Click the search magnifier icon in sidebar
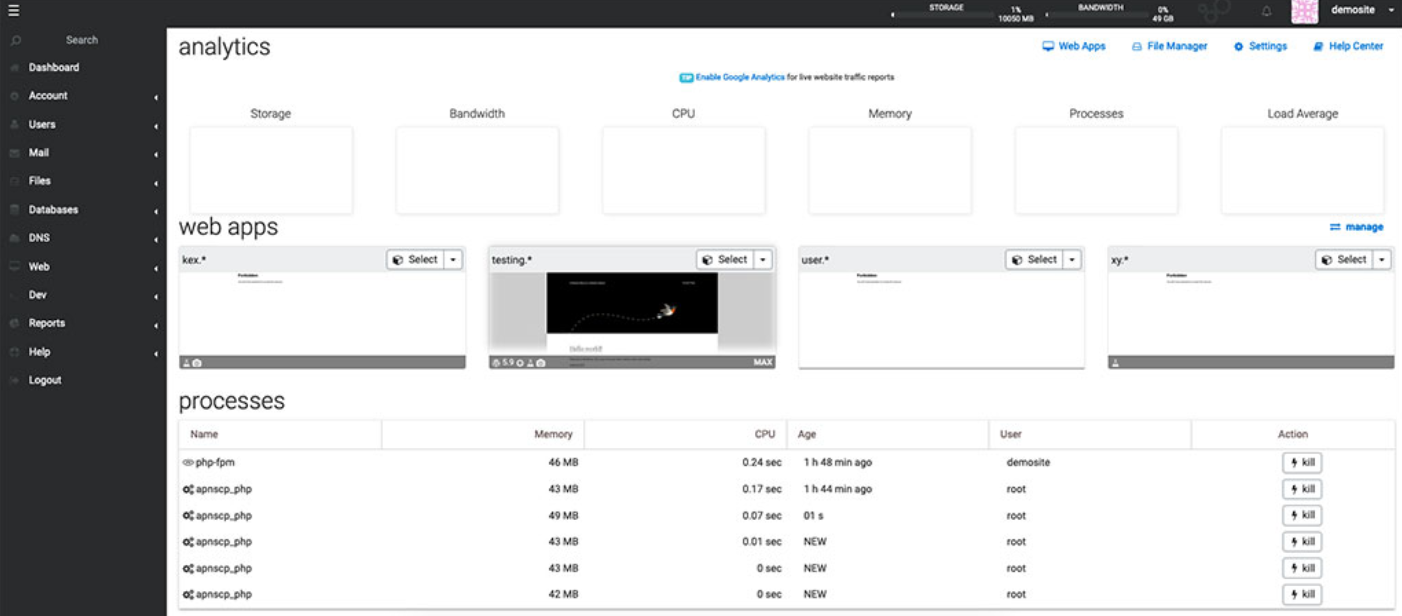Viewport: 1402px width, 616px height. pyautogui.click(x=13, y=40)
